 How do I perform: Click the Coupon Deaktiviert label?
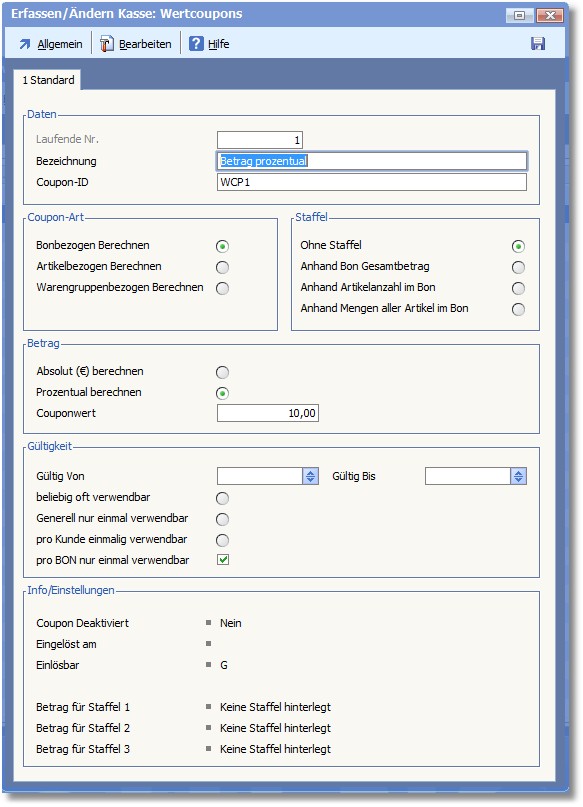(x=82, y=623)
